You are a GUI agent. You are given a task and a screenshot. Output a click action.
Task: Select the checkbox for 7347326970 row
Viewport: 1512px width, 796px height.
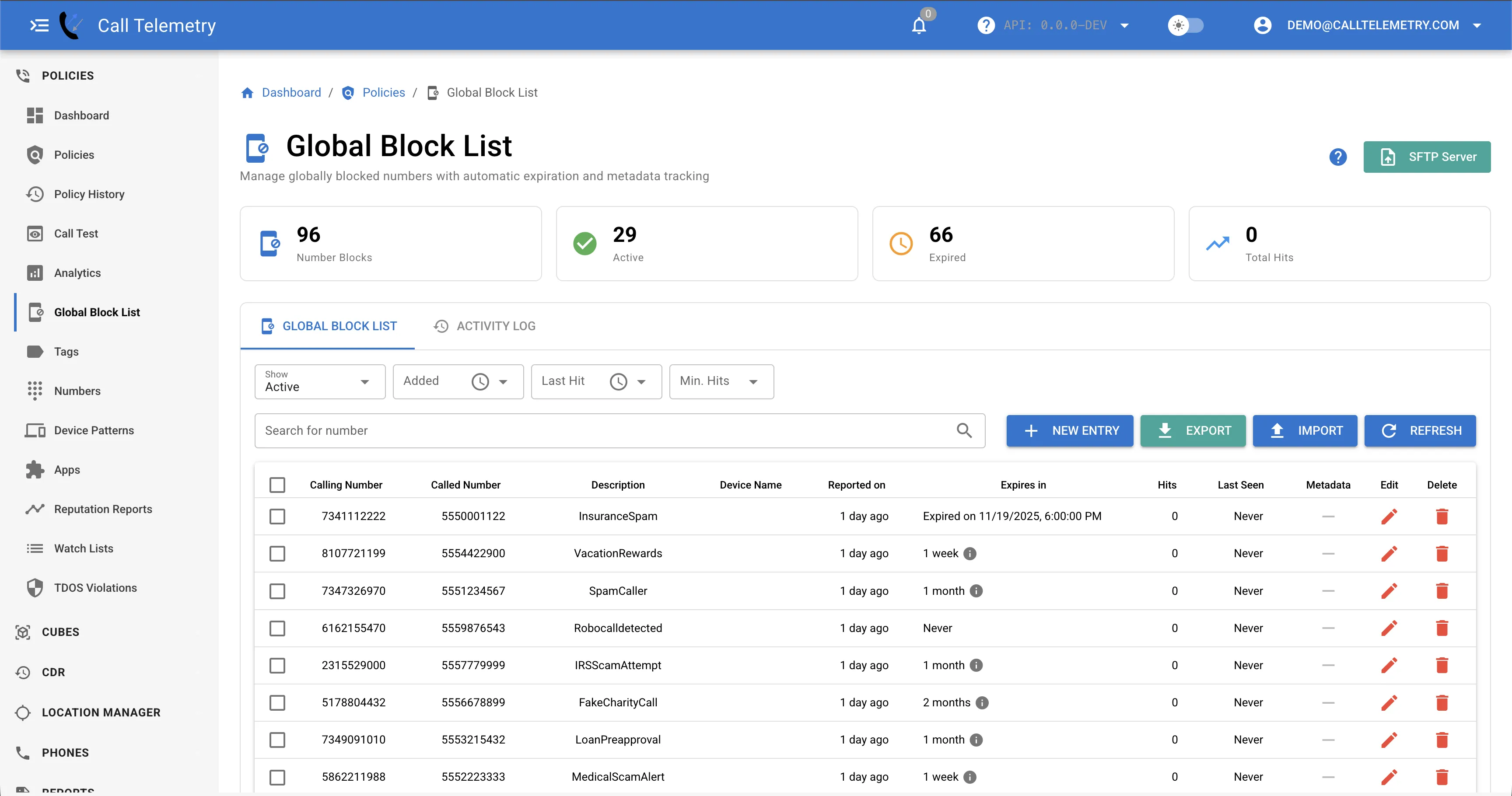pos(277,591)
